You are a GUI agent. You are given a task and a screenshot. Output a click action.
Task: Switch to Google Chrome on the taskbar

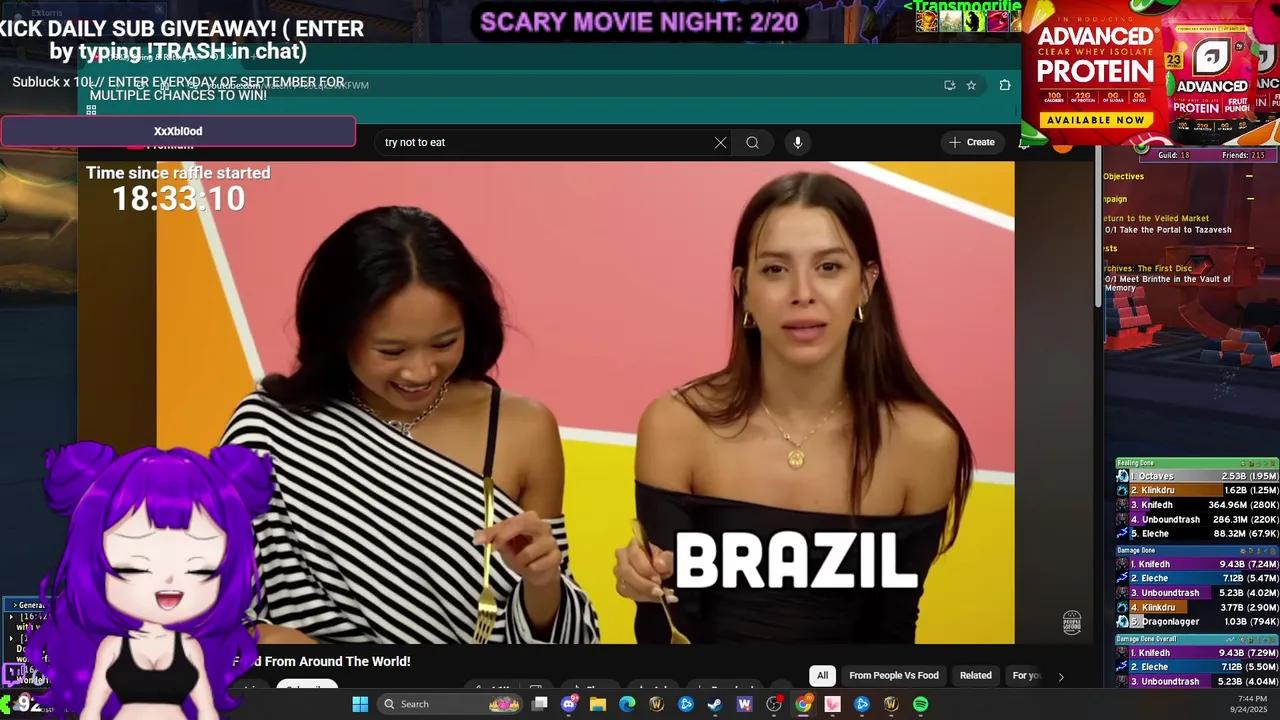click(803, 704)
